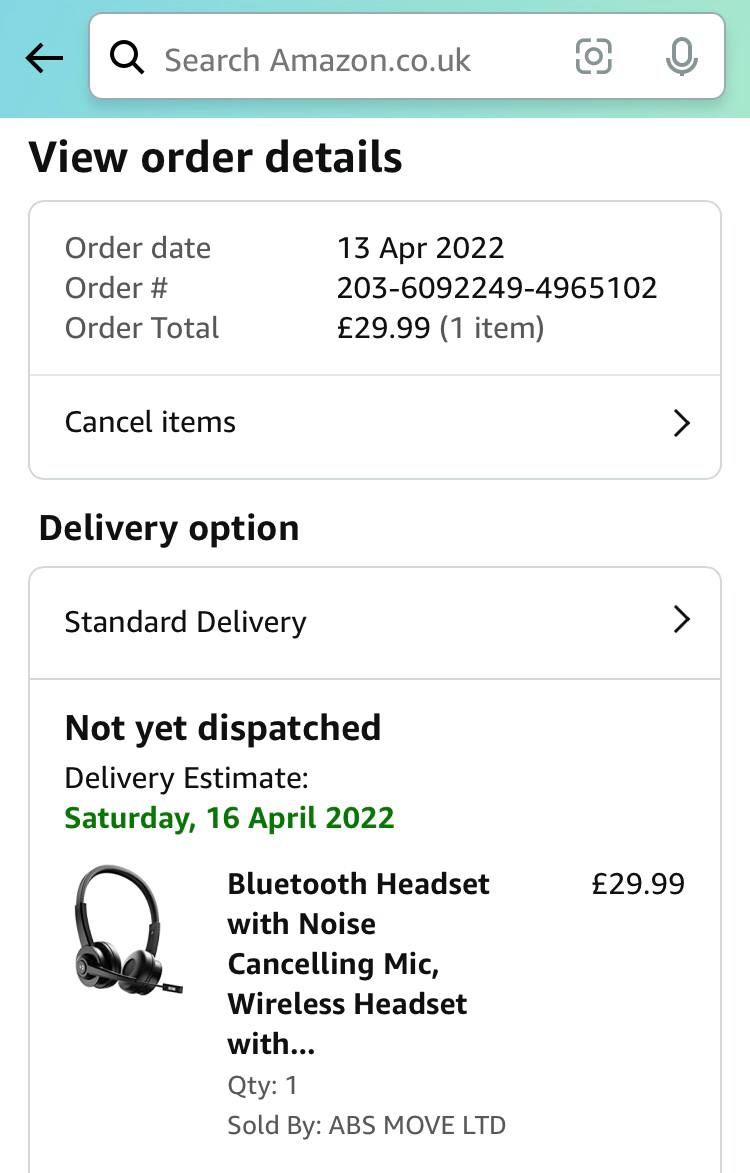750x1173 pixels.
Task: Select the Standard Delivery option
Action: 186,622
